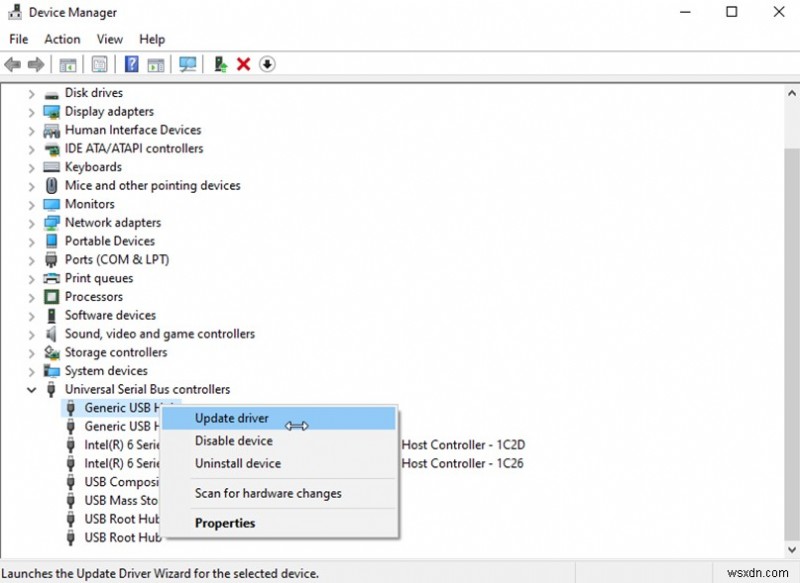
Task: Open the View menu
Action: tap(109, 39)
